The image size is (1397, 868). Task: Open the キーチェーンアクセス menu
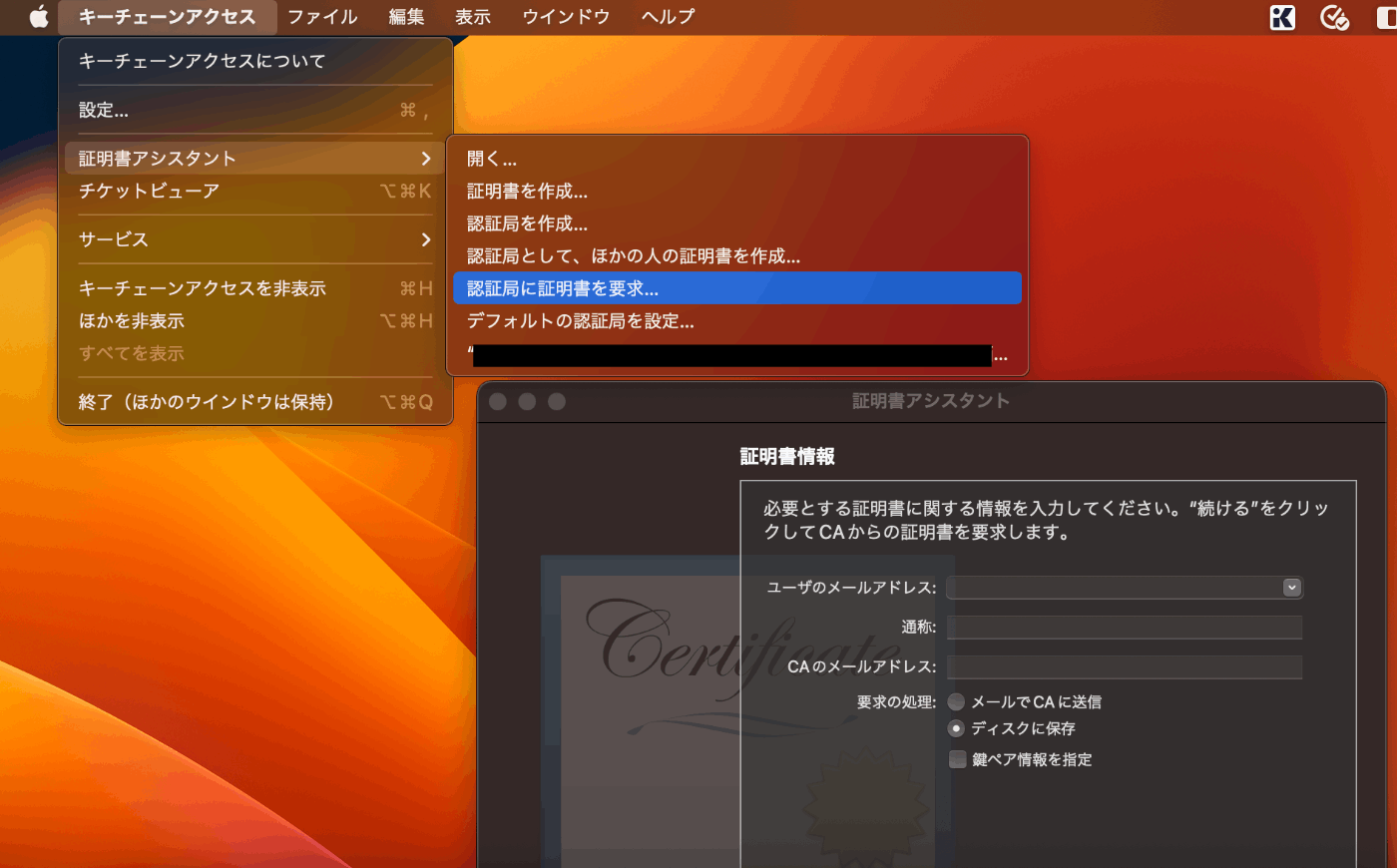pos(167,17)
